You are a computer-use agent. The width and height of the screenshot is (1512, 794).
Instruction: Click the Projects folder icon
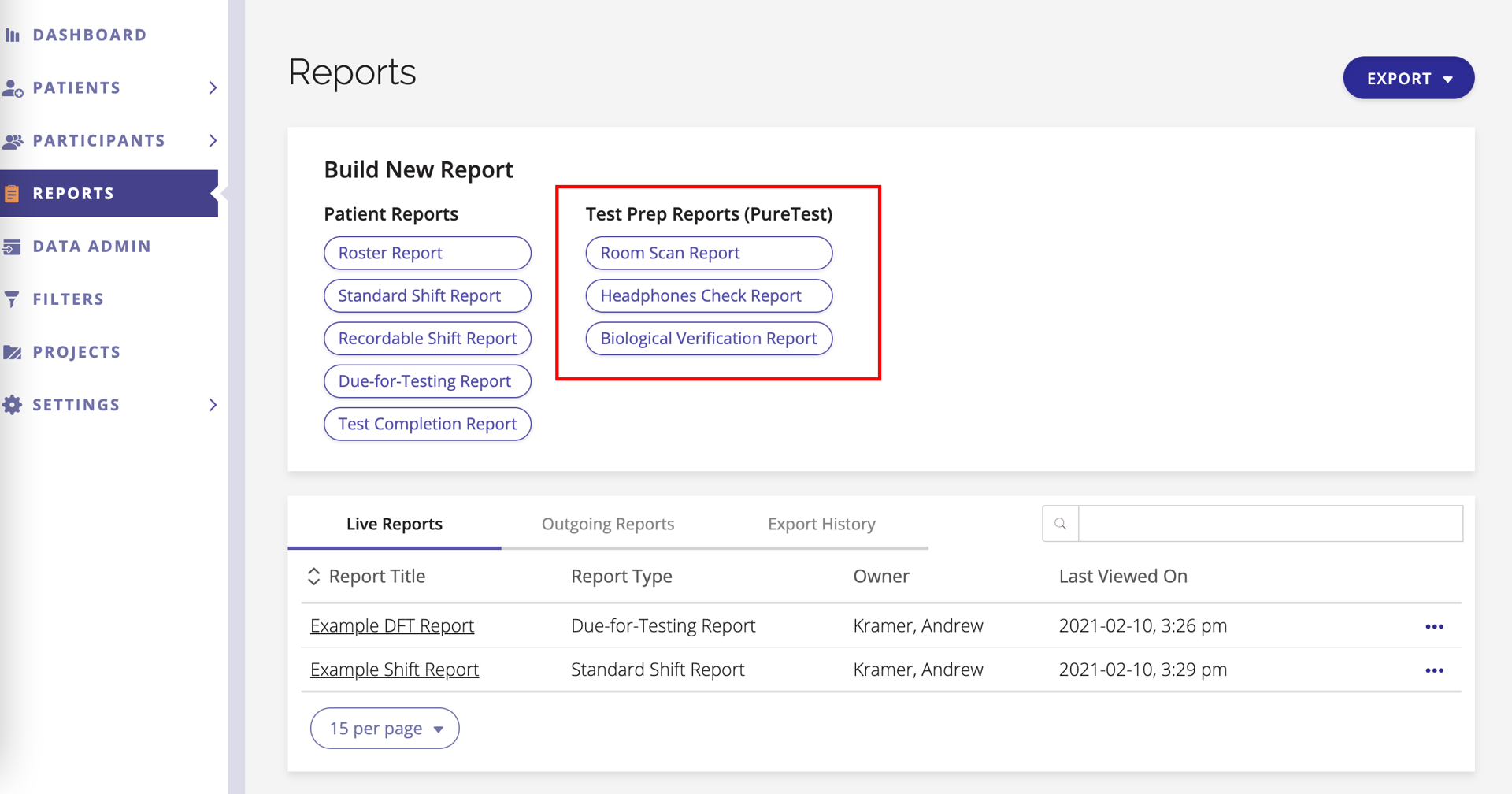(12, 352)
